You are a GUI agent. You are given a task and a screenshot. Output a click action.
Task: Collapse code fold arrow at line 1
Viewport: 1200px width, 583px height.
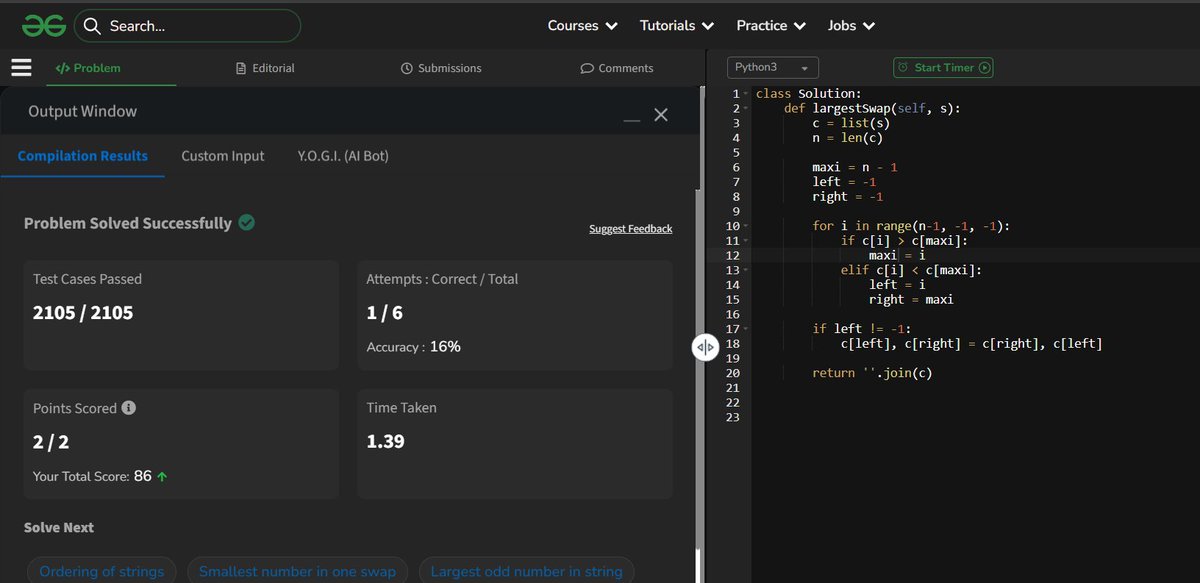745,94
